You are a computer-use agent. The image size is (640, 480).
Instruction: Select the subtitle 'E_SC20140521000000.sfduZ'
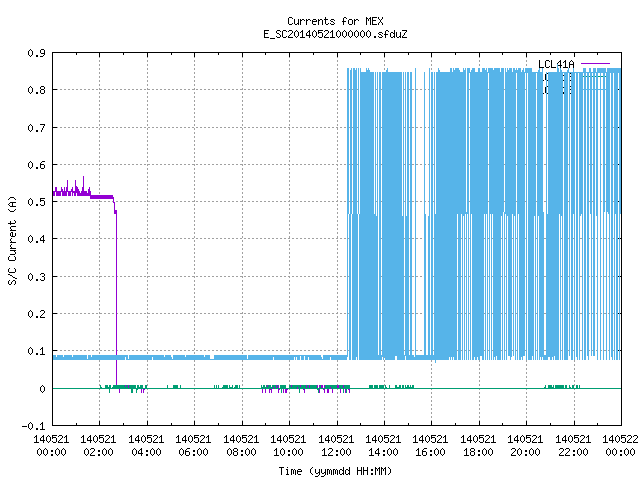pyautogui.click(x=335, y=34)
